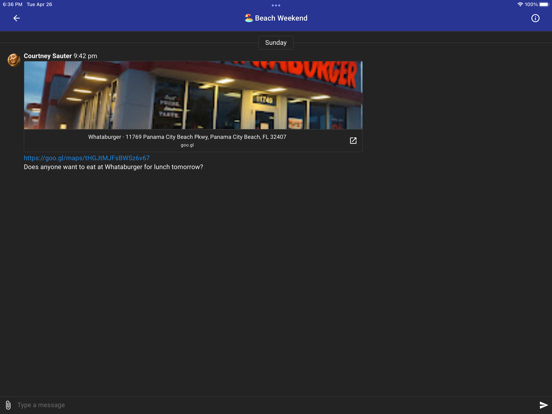Screen dimensions: 552x414
Task: Tap the goo.gl source label
Action: 187,145
